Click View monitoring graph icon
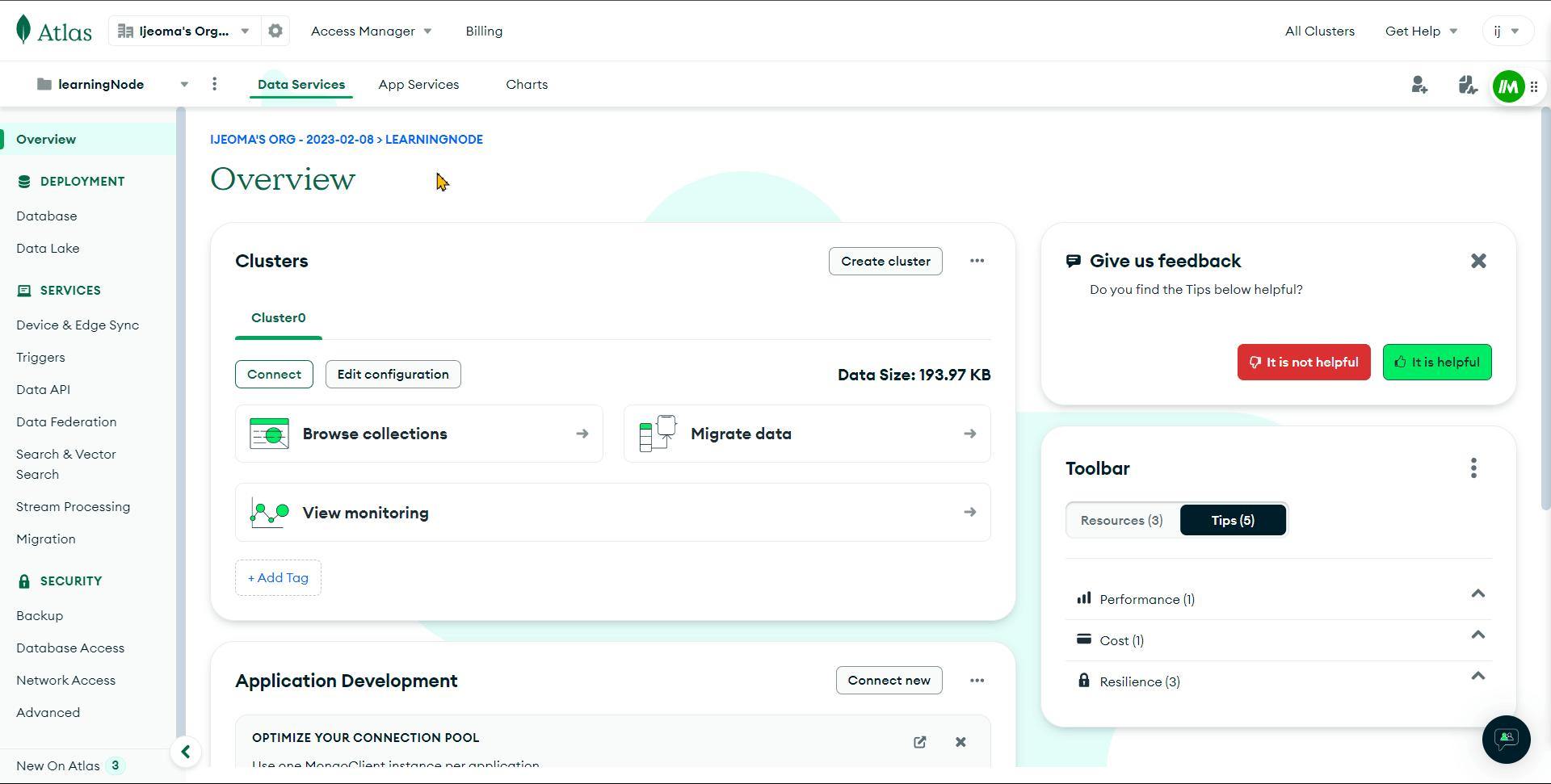 [269, 513]
